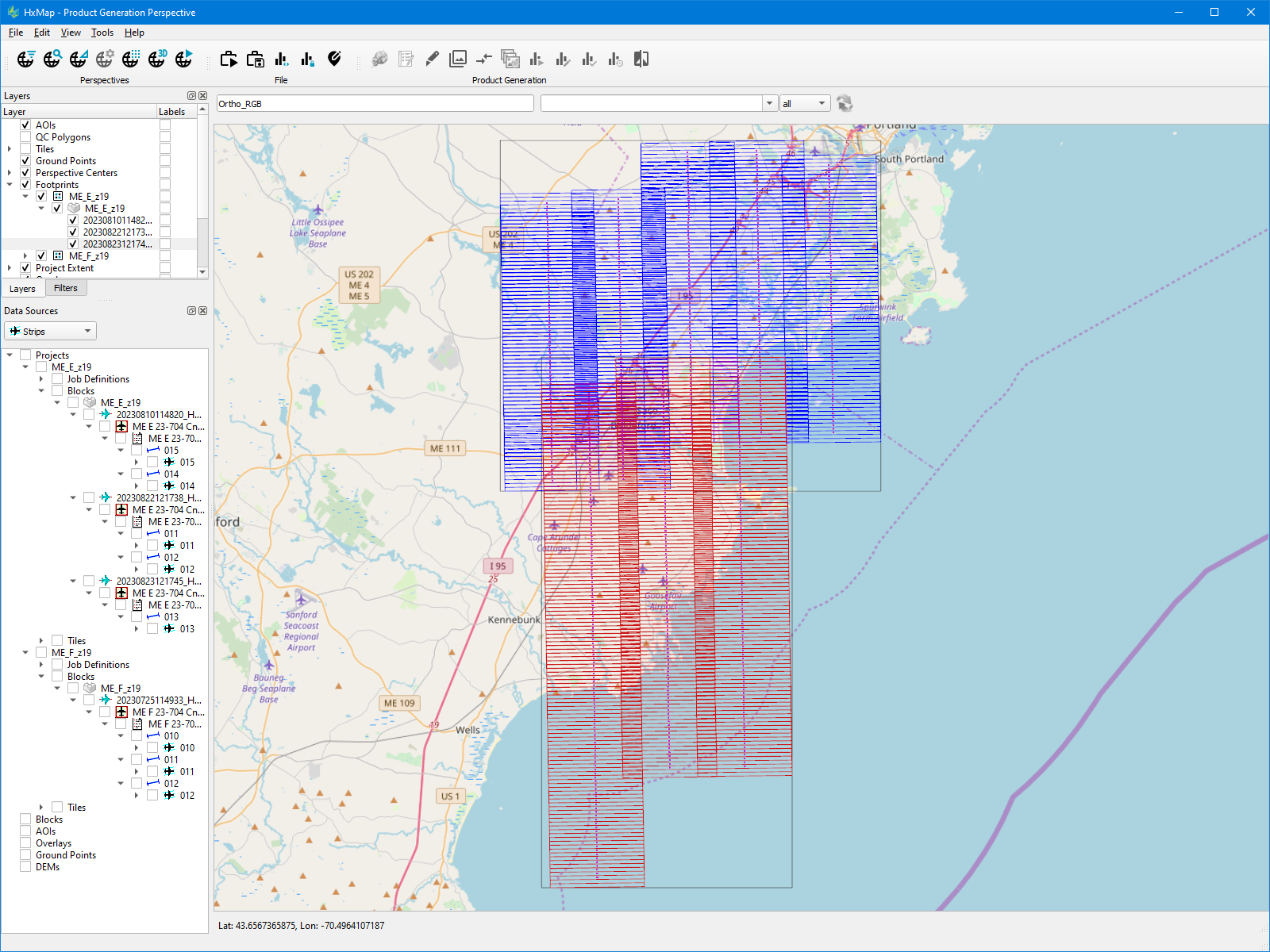Select the Job Definitions item under ME_F_z19
This screenshot has height=952, width=1270.
(x=98, y=665)
